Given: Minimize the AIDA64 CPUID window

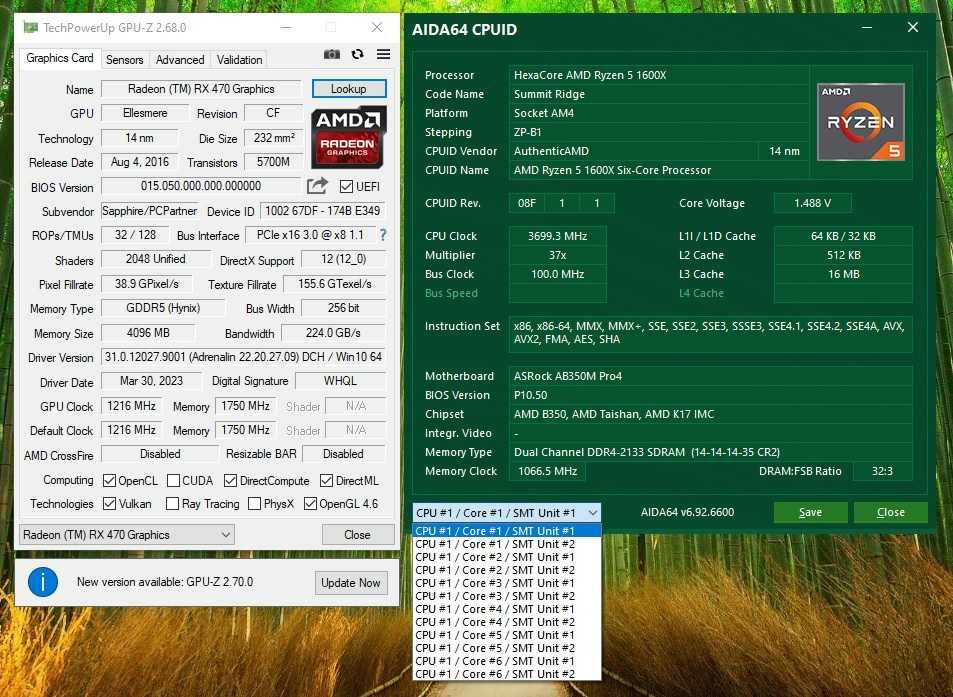Looking at the screenshot, I should [x=867, y=28].
